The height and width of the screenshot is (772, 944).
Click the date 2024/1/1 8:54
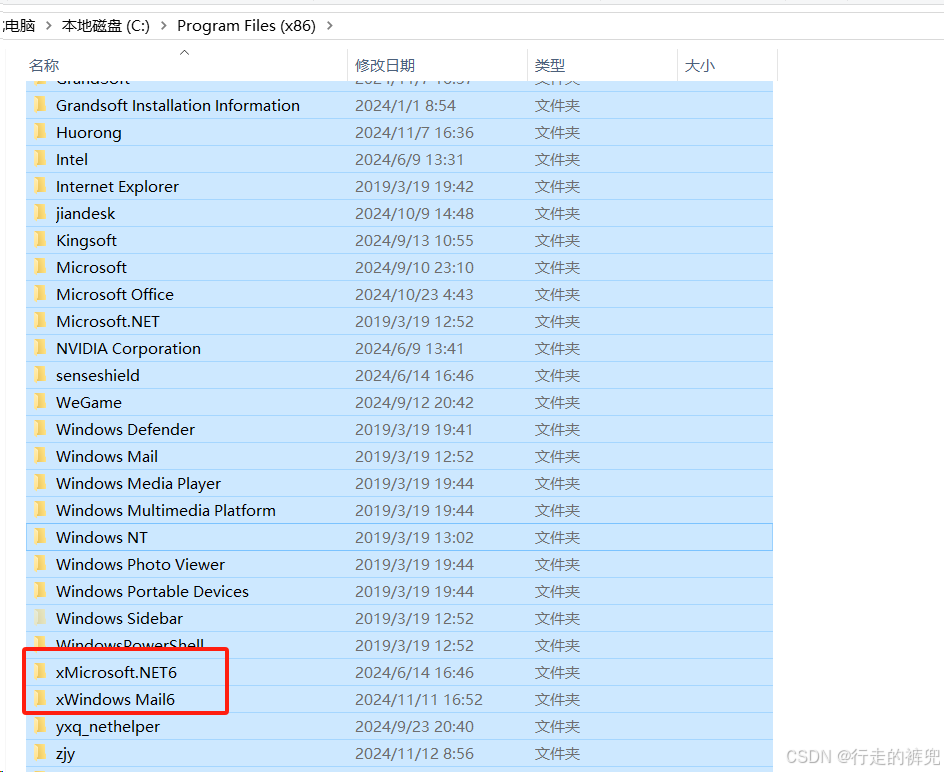(405, 105)
